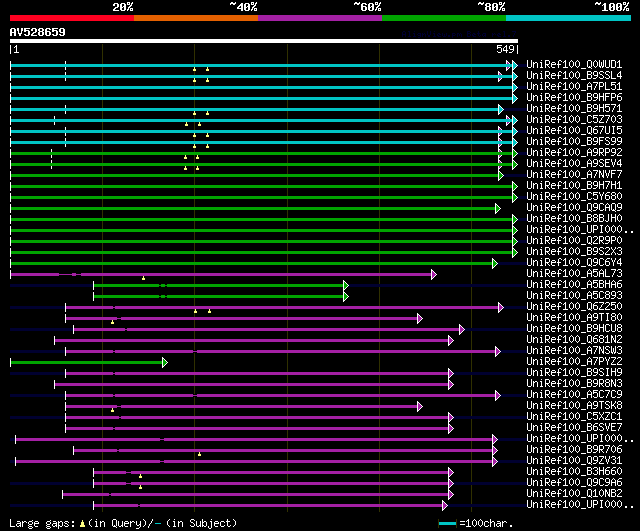Image resolution: width=640 pixels, height=531 pixels.
Task: Click the yellow query-gap symbol in the legend
Action: click(x=82, y=524)
